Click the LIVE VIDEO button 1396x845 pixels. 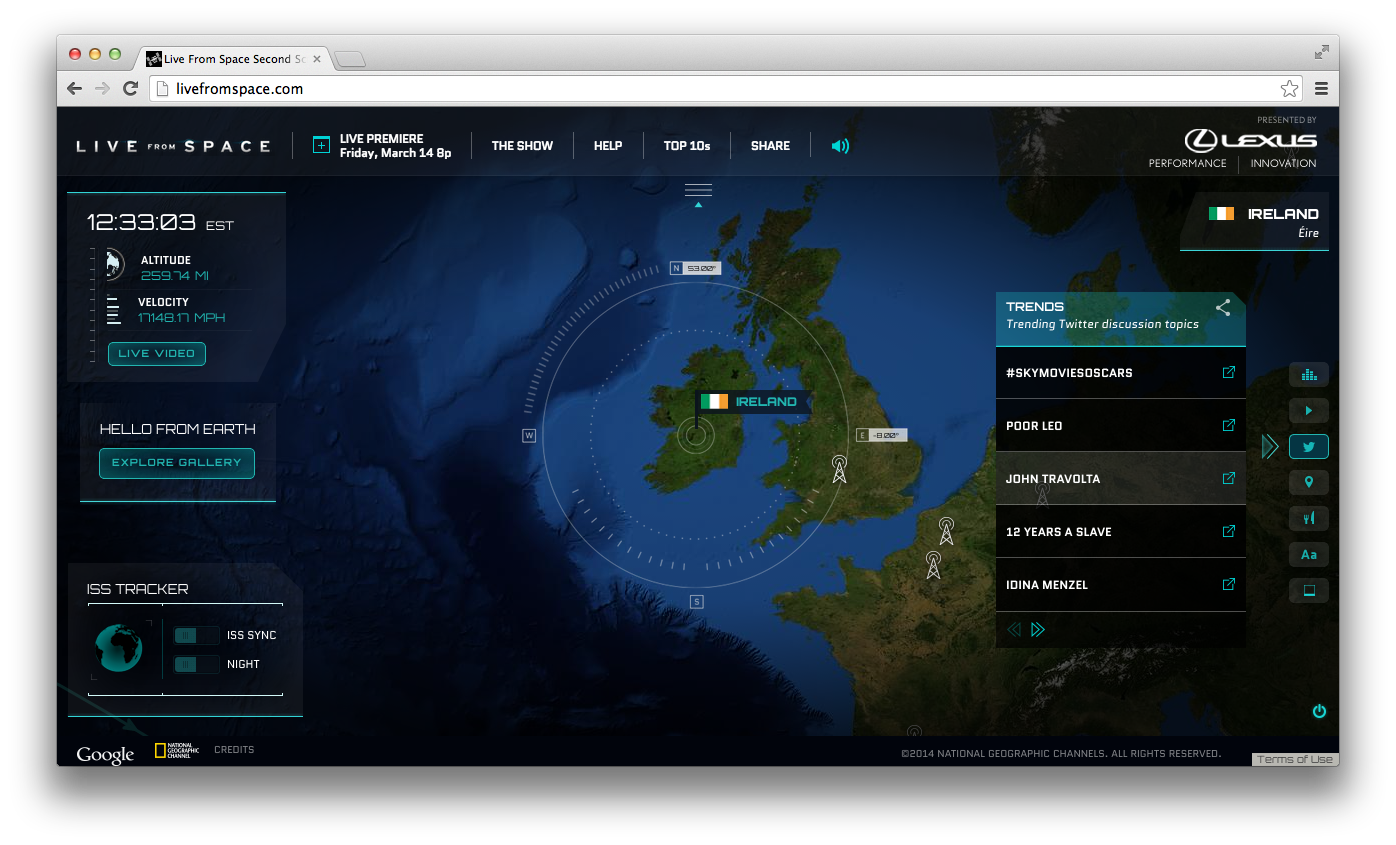(157, 353)
